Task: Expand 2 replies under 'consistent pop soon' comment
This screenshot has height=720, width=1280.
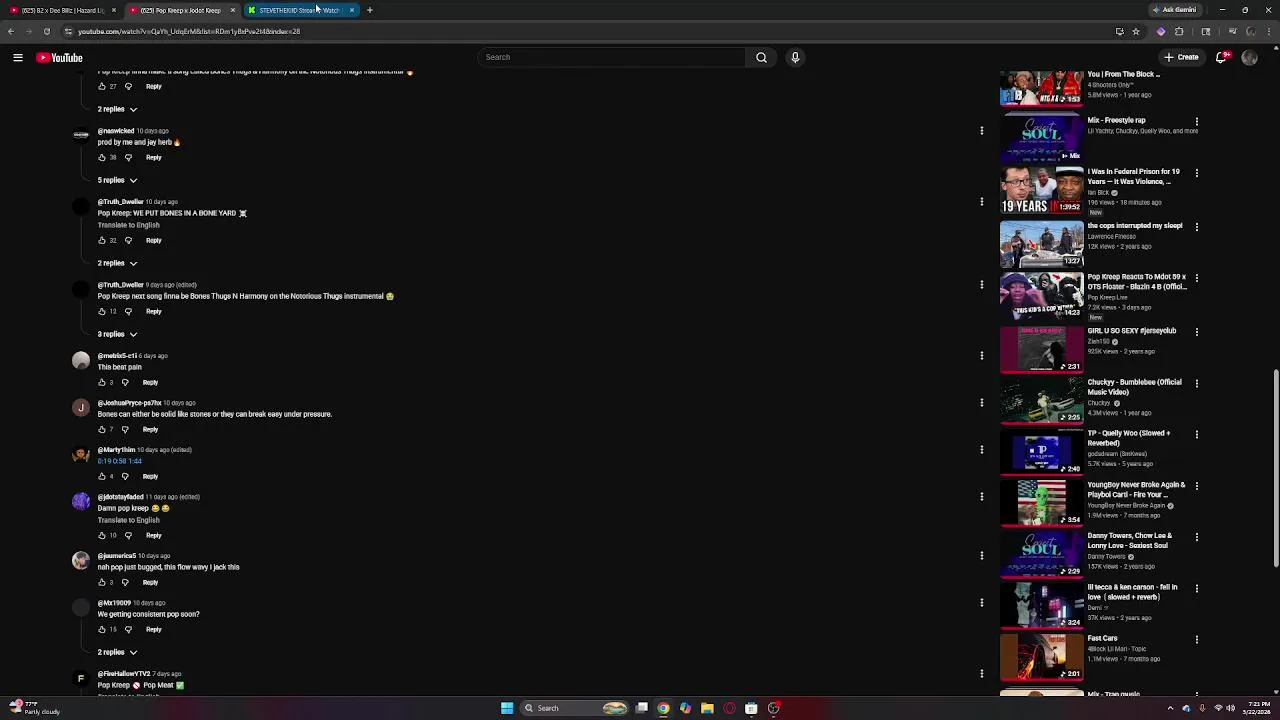Action: pyautogui.click(x=117, y=652)
